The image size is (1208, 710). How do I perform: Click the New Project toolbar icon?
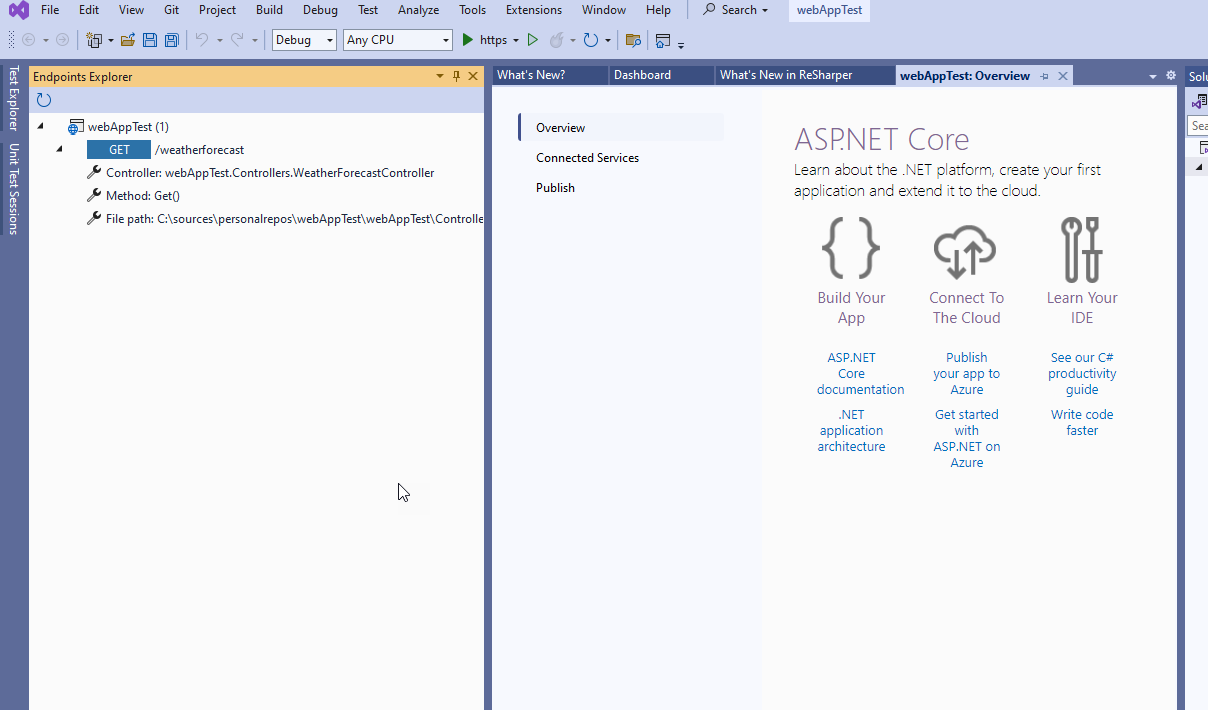pos(94,40)
